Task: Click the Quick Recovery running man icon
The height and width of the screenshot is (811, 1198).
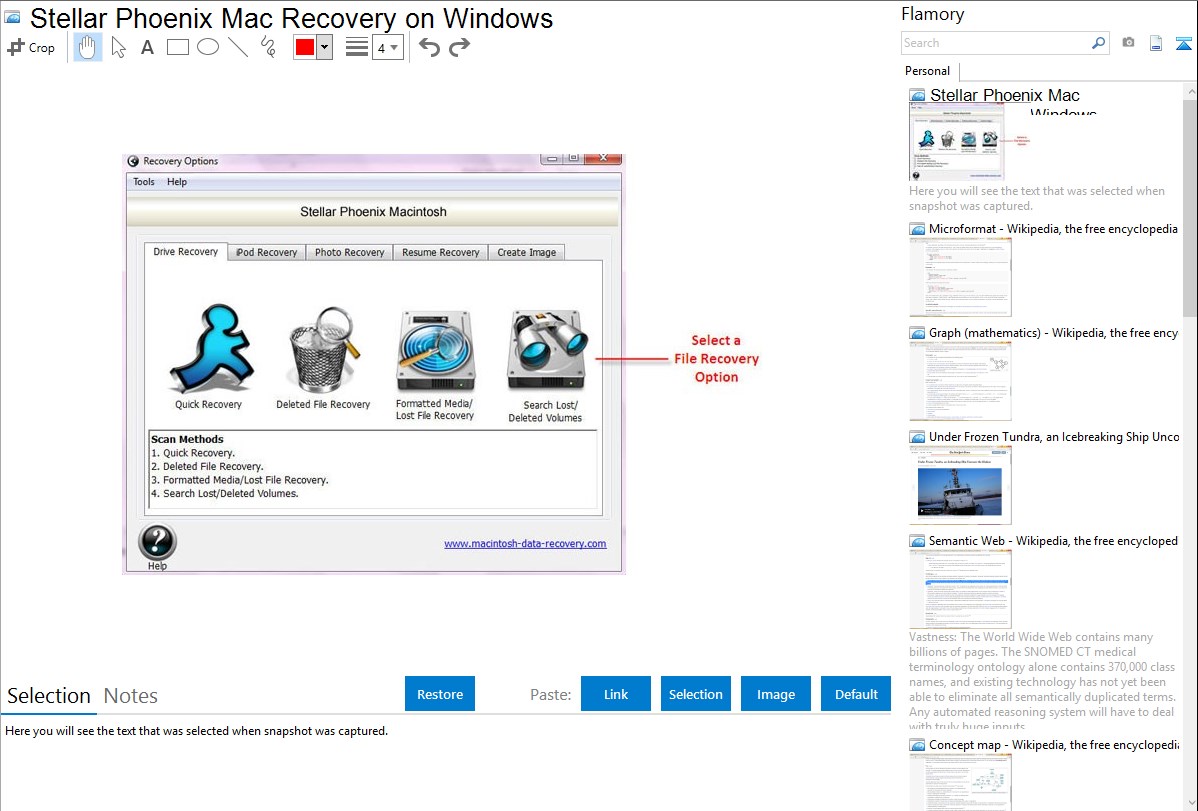Action: pos(210,349)
